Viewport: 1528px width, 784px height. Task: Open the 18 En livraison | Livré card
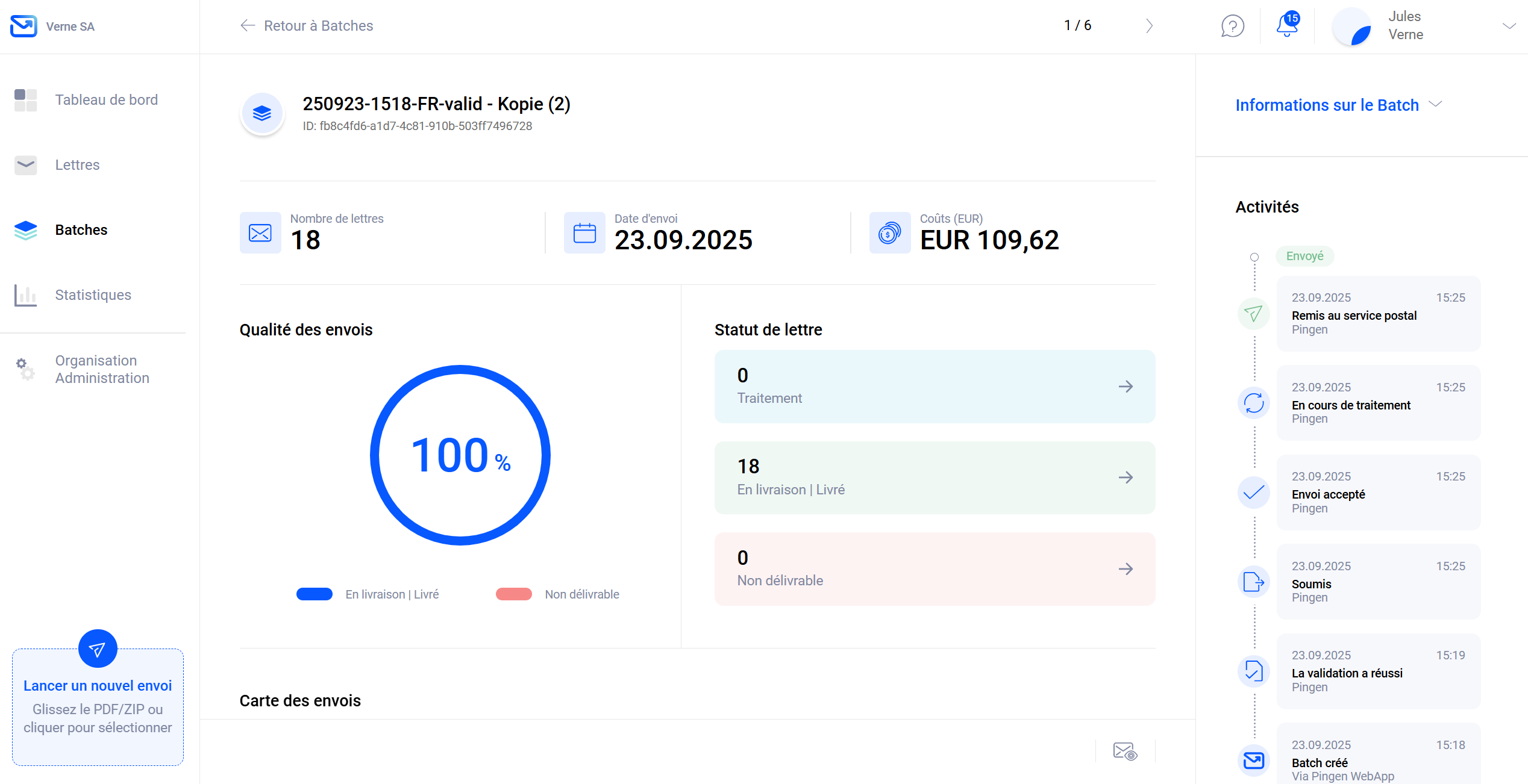click(x=934, y=478)
